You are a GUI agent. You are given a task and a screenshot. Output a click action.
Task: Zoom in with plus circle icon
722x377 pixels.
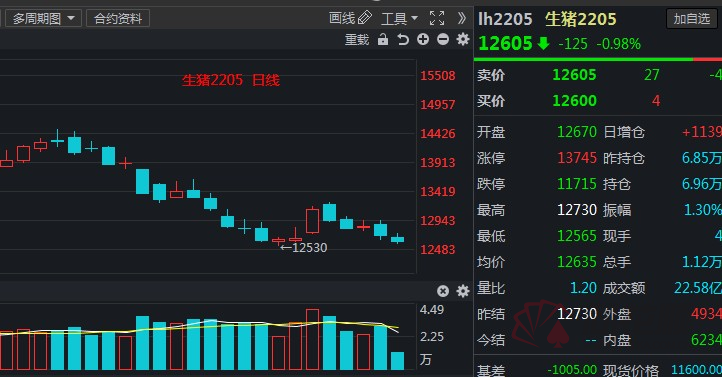click(423, 40)
